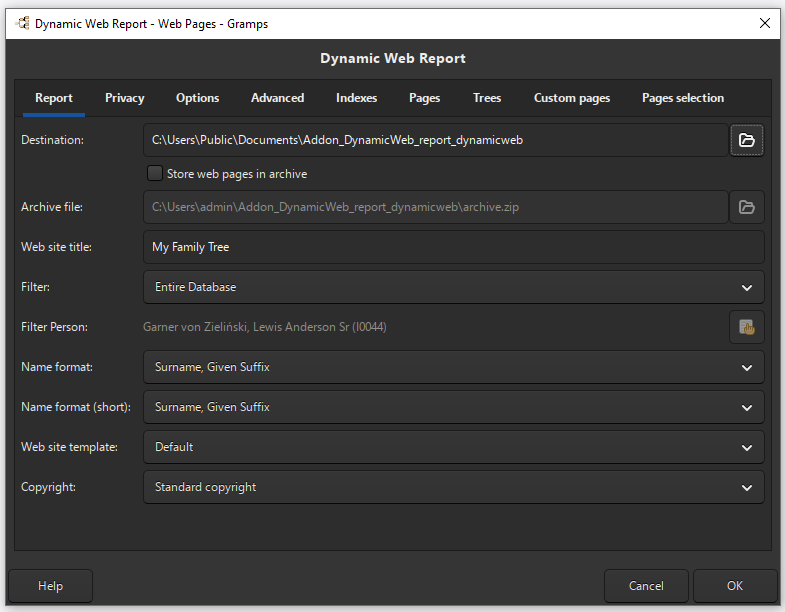Screen dimensions: 785x612
Task: Select a Filter Person using the picker icon
Action: coord(746,327)
